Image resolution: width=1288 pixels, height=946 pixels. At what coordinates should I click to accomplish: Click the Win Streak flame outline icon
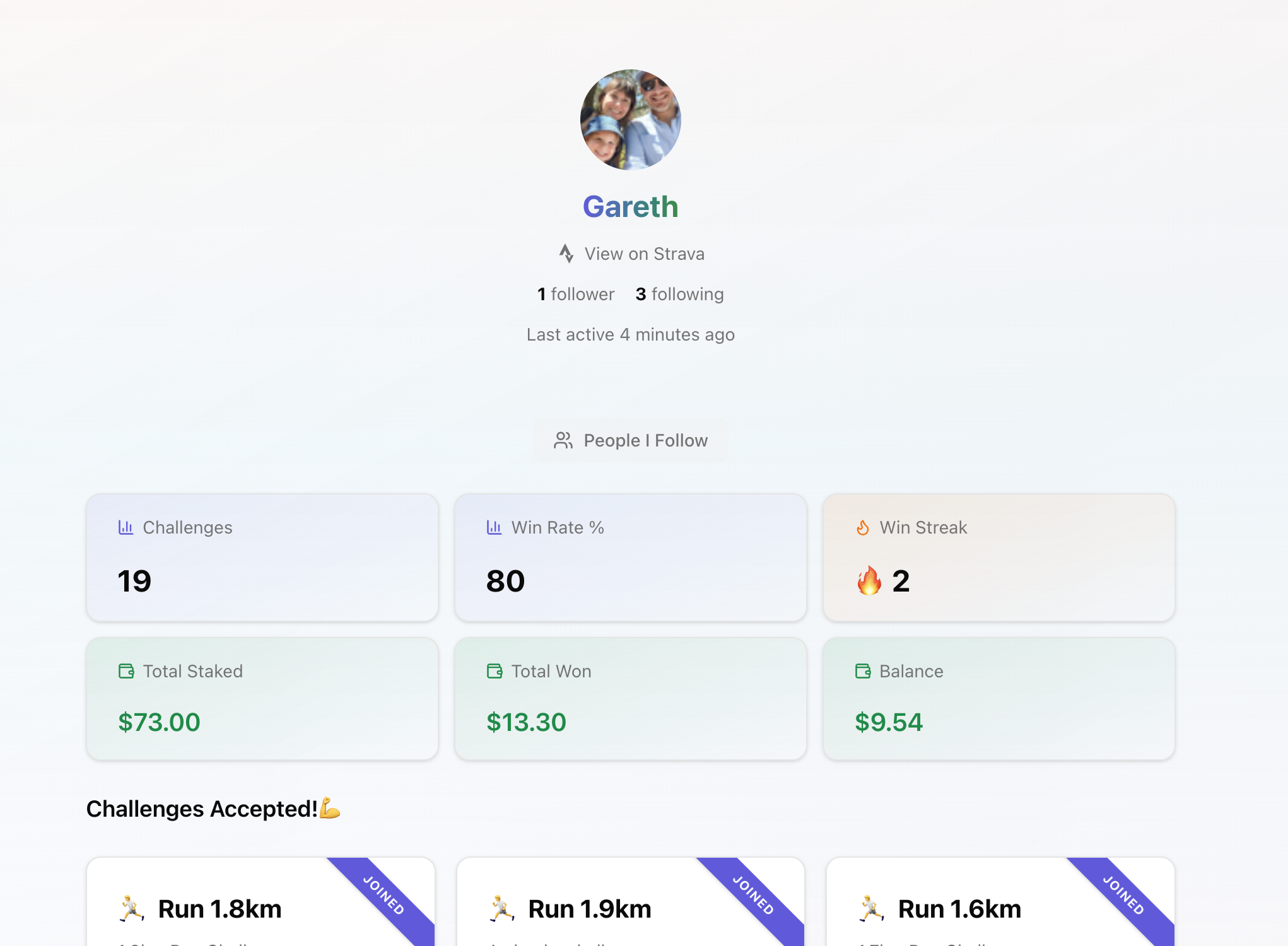(862, 527)
